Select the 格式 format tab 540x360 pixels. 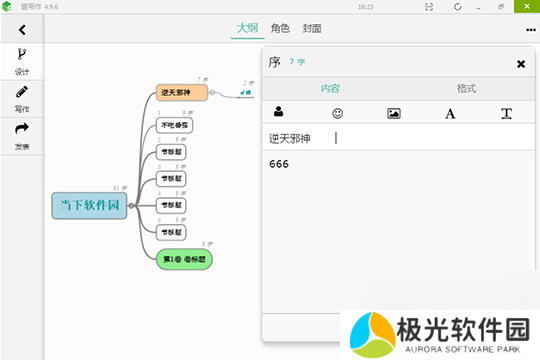click(466, 89)
